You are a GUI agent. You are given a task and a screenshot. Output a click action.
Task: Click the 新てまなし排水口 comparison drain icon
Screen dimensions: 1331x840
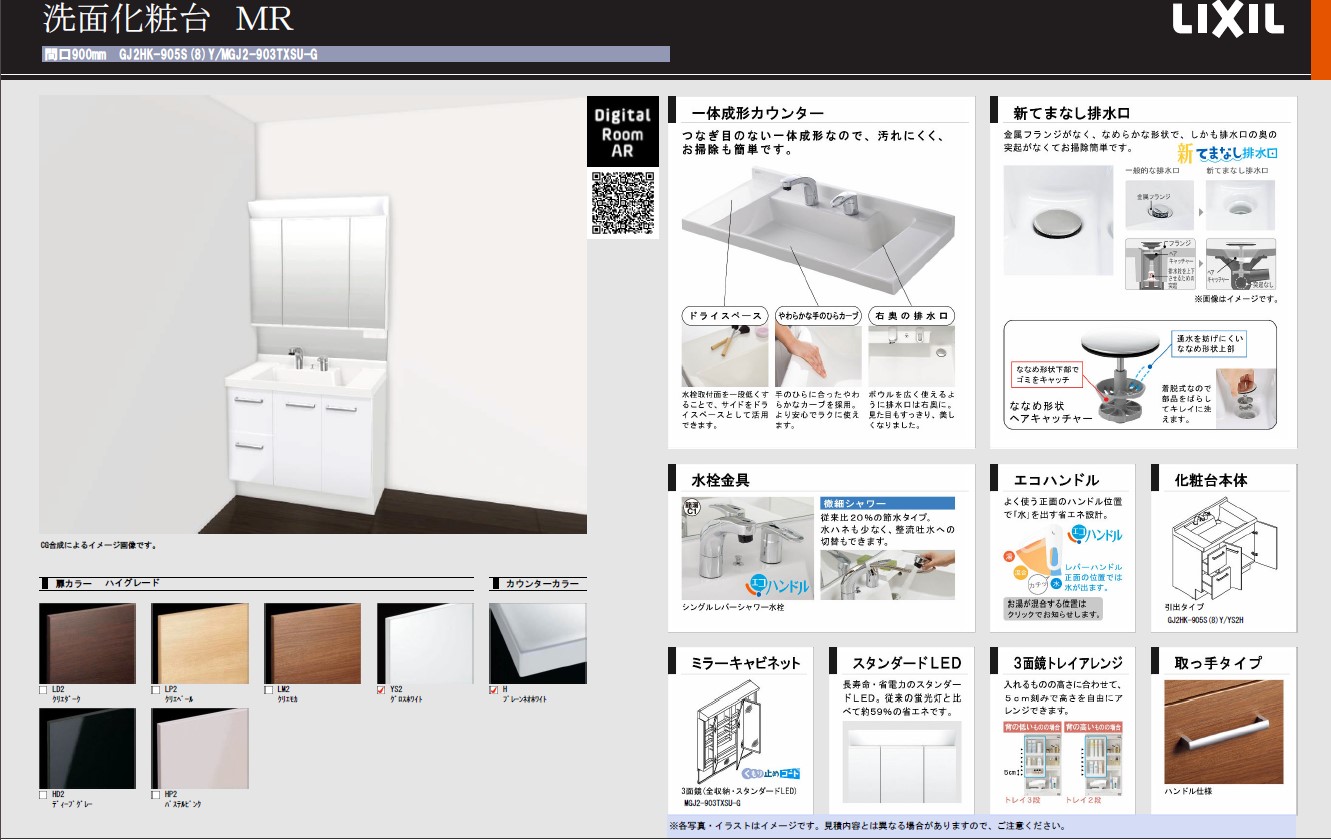coord(1240,205)
